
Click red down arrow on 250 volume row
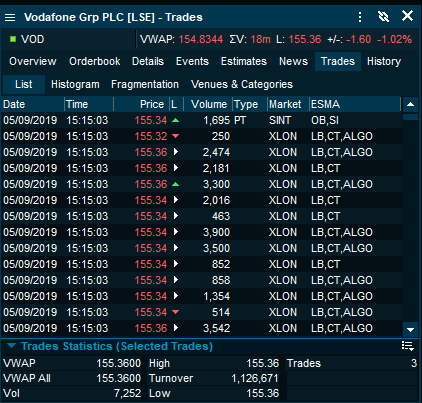175,136
